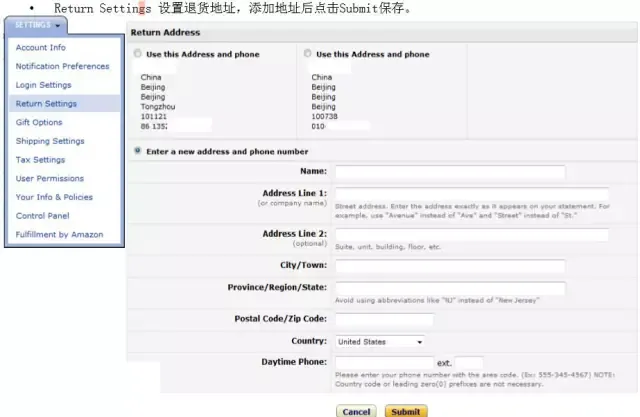This screenshot has height=417, width=640.
Task: Choose Enter a new address radio option
Action: coord(137,151)
